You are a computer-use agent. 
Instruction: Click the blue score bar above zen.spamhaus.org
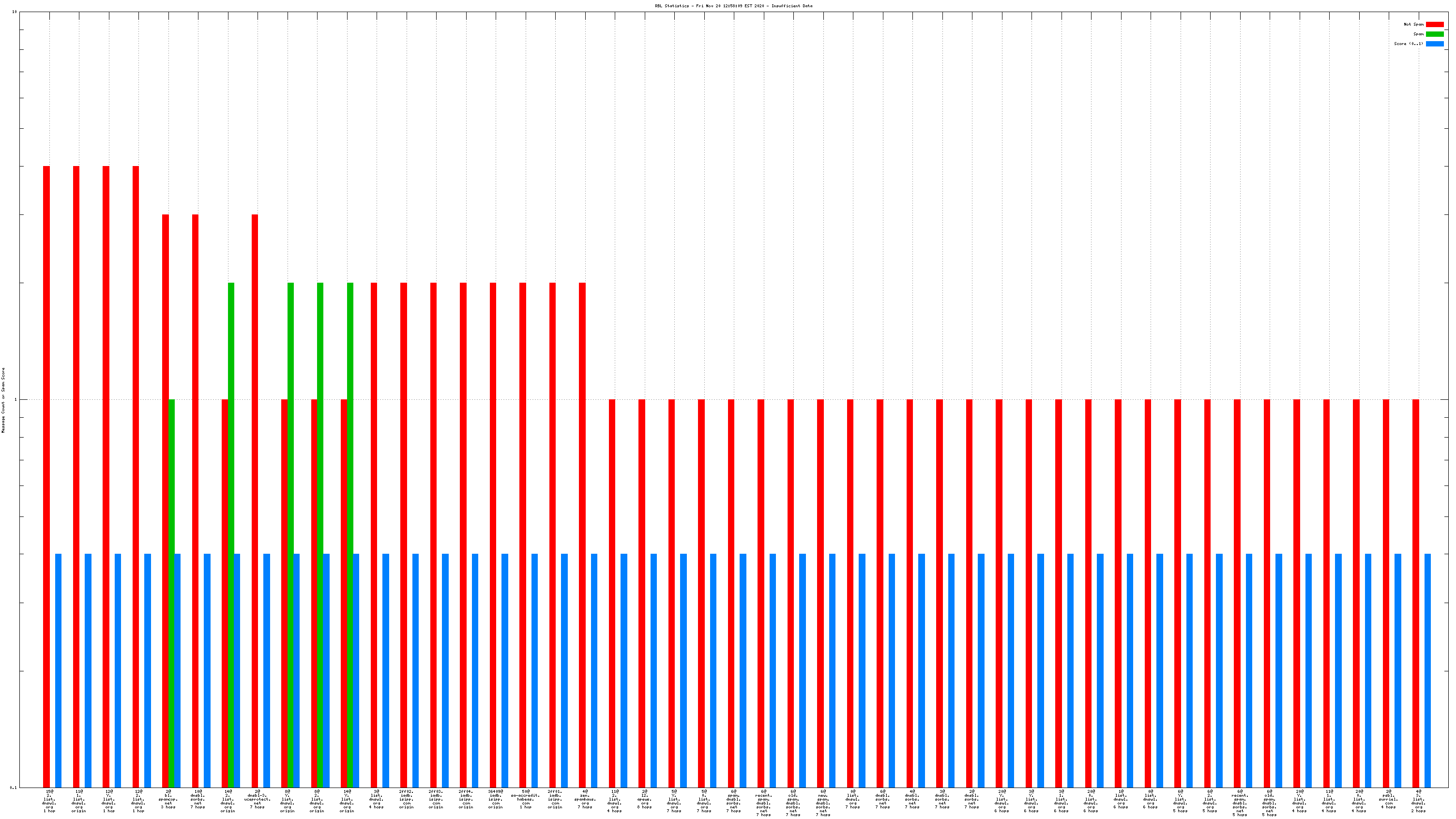[x=594, y=667]
